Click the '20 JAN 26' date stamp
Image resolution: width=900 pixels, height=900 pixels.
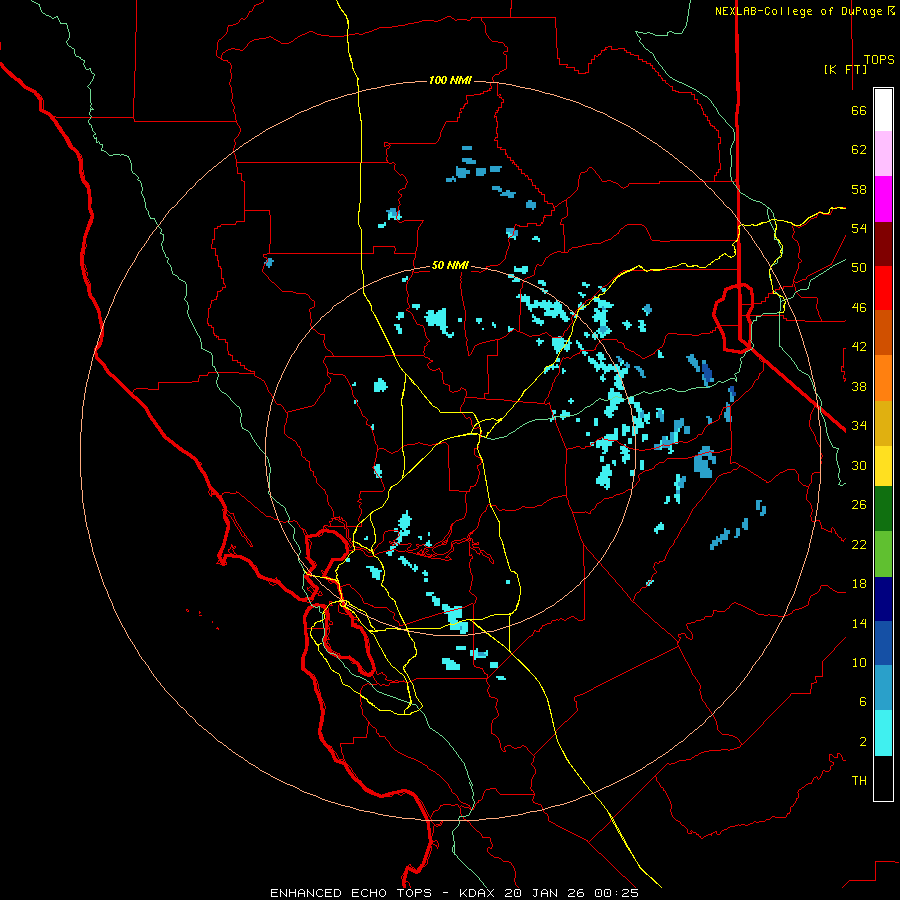[545, 893]
